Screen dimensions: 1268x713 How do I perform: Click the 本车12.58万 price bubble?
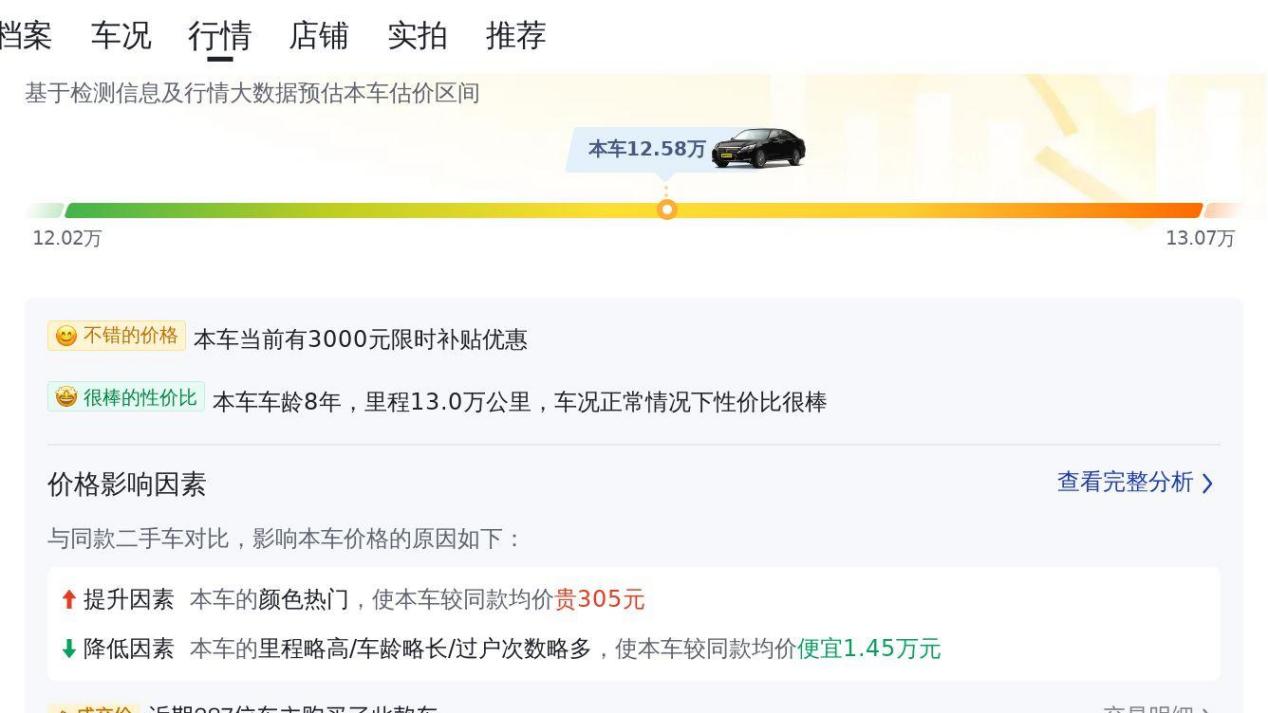(x=646, y=149)
